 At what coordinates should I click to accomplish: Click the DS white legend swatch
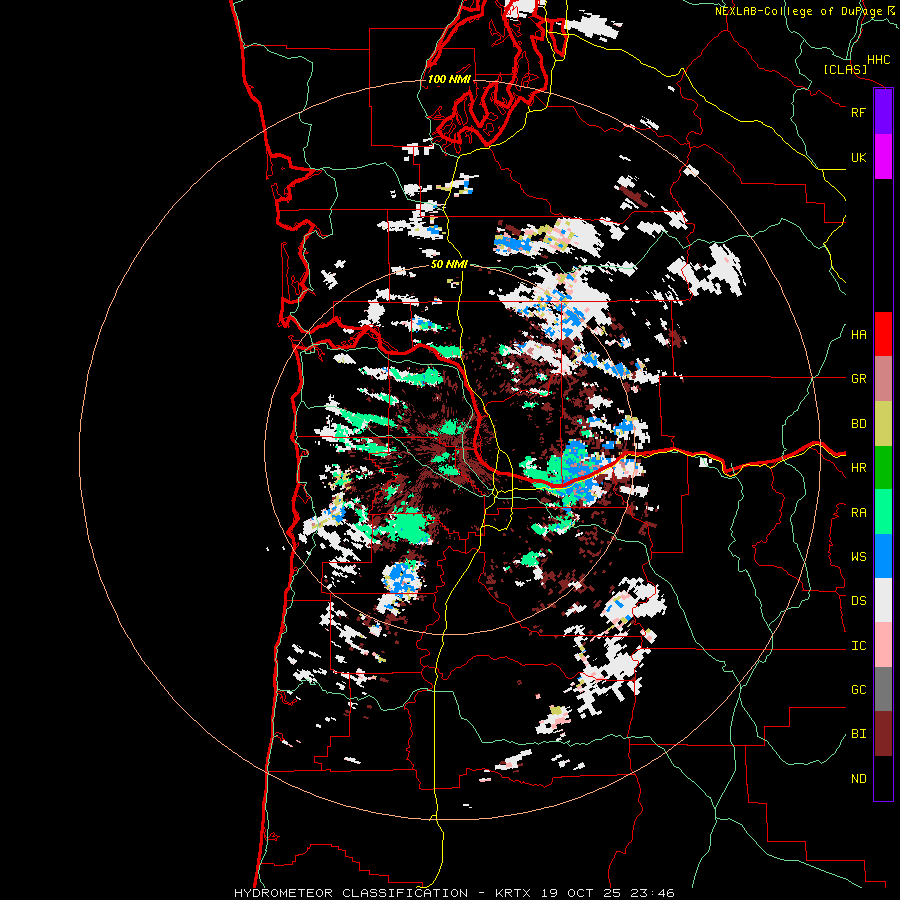(x=883, y=600)
